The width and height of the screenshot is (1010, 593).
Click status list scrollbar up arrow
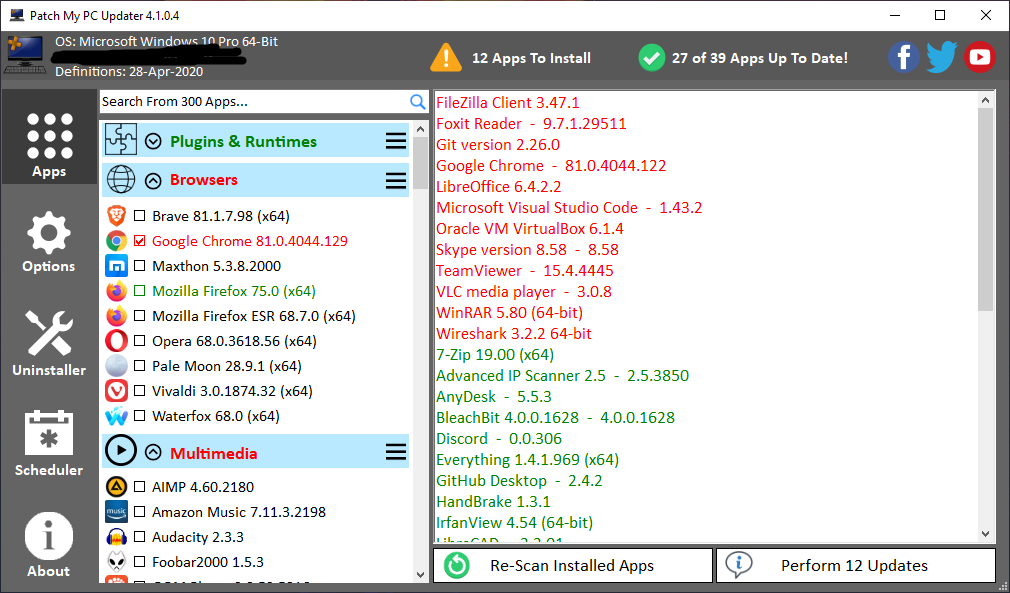click(x=985, y=100)
